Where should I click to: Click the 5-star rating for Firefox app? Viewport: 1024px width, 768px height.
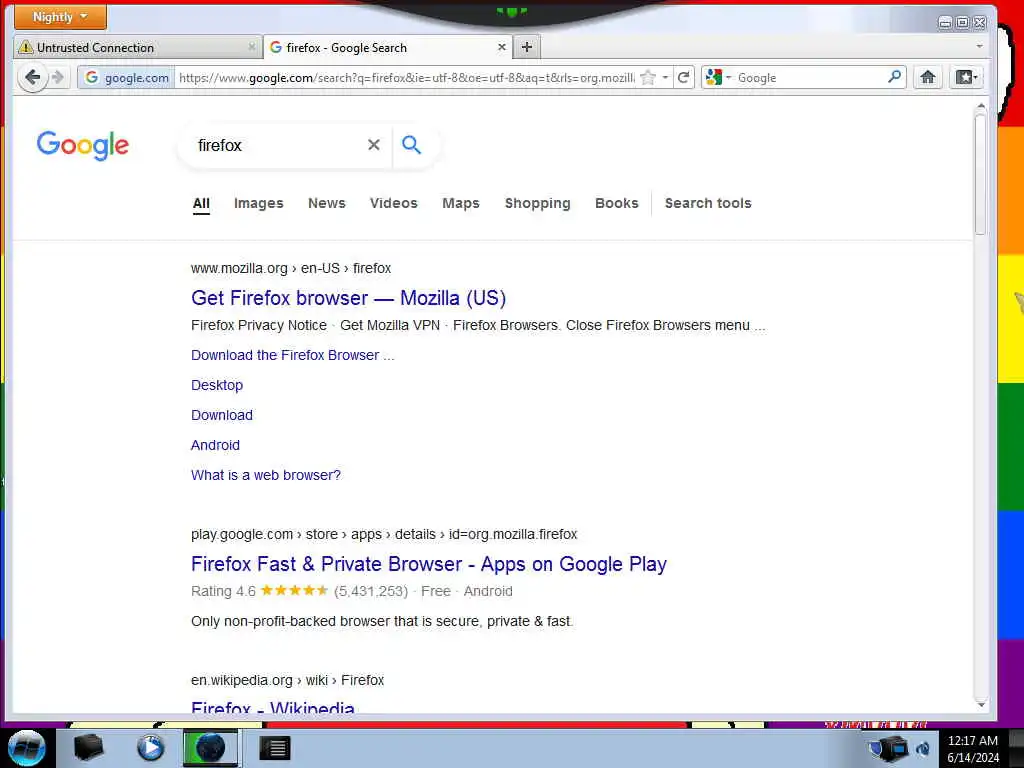(x=295, y=591)
